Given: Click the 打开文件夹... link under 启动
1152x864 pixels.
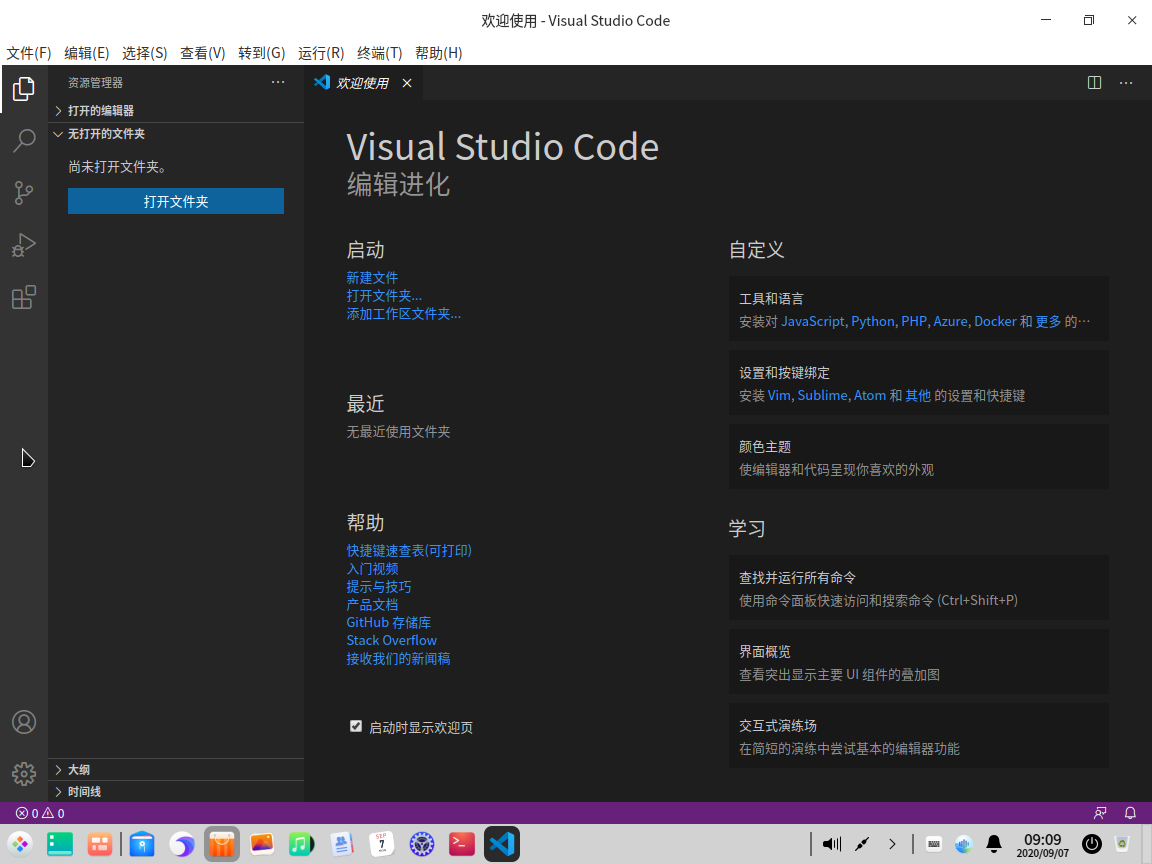Looking at the screenshot, I should [x=384, y=295].
